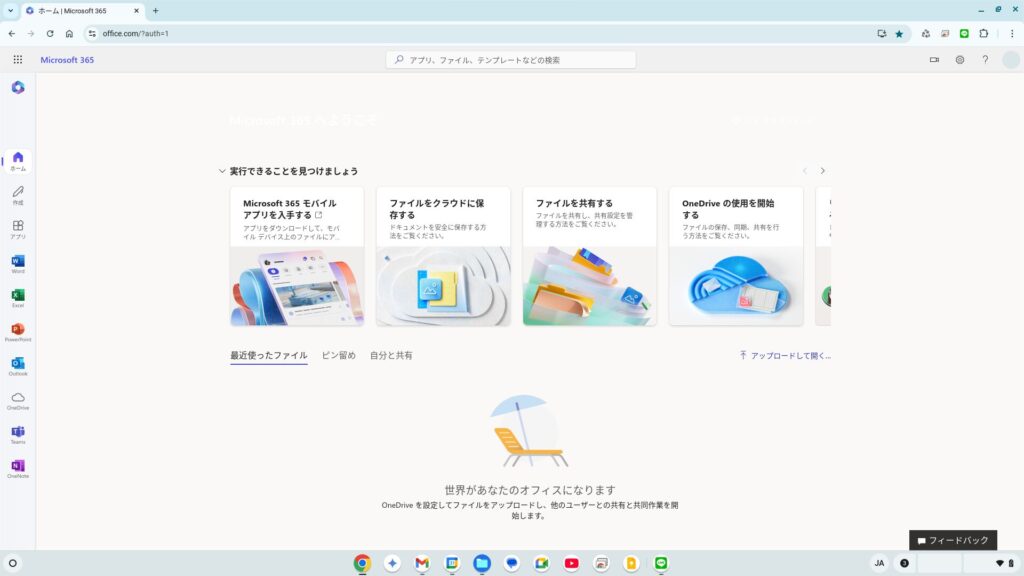Open Outlook in the sidebar

(x=18, y=365)
